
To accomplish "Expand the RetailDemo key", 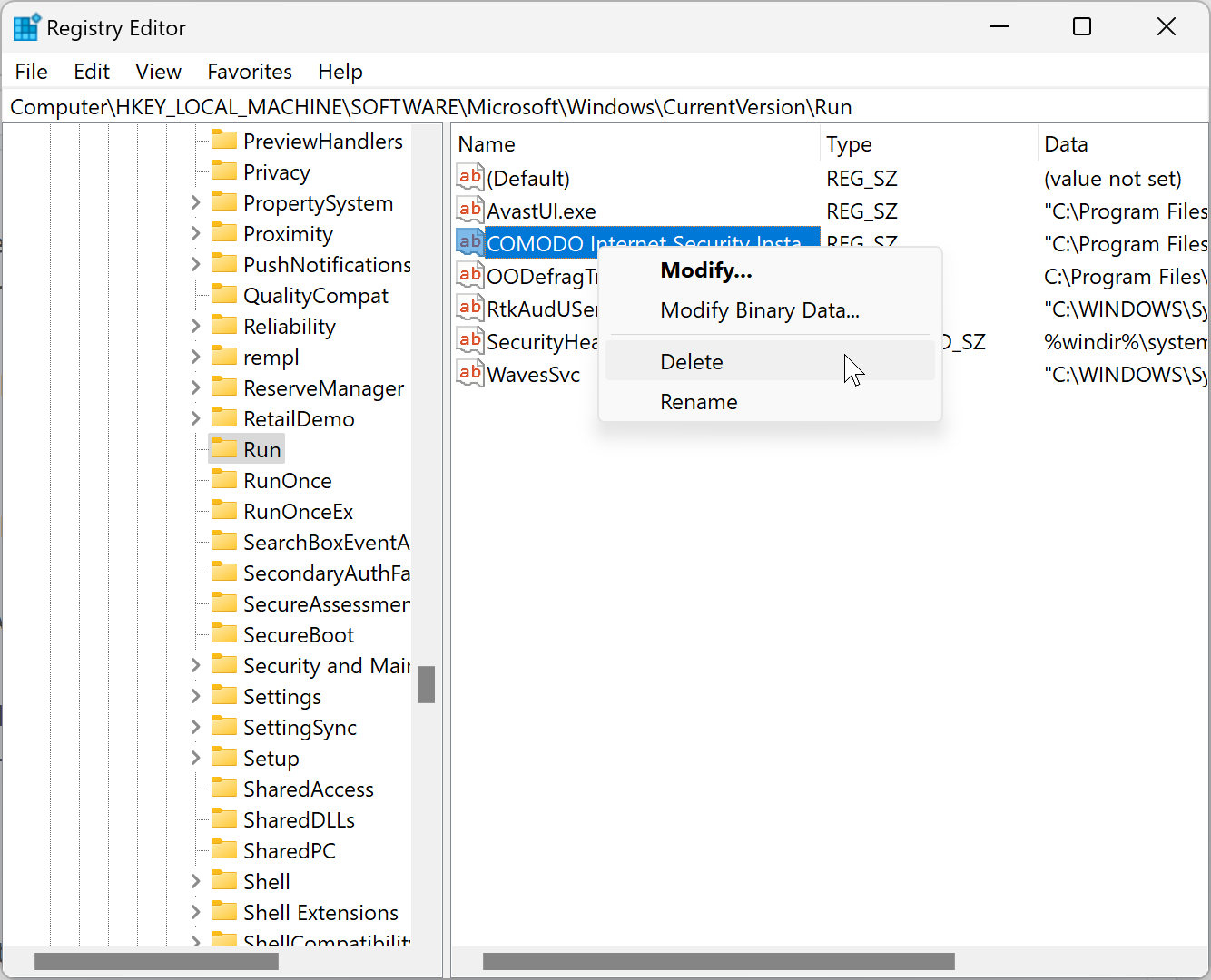I will (x=195, y=418).
